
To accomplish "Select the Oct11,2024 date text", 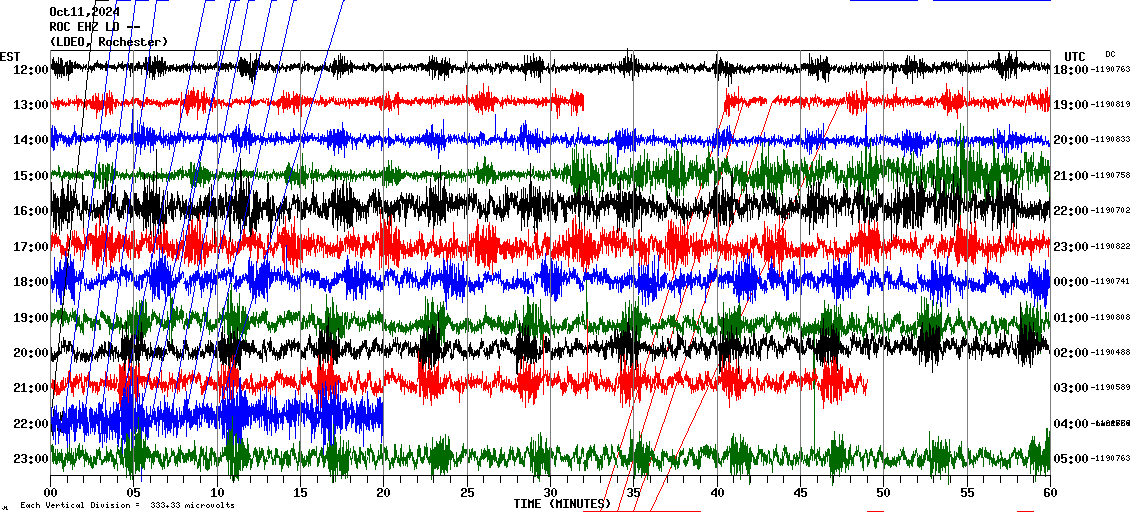I will (84, 12).
